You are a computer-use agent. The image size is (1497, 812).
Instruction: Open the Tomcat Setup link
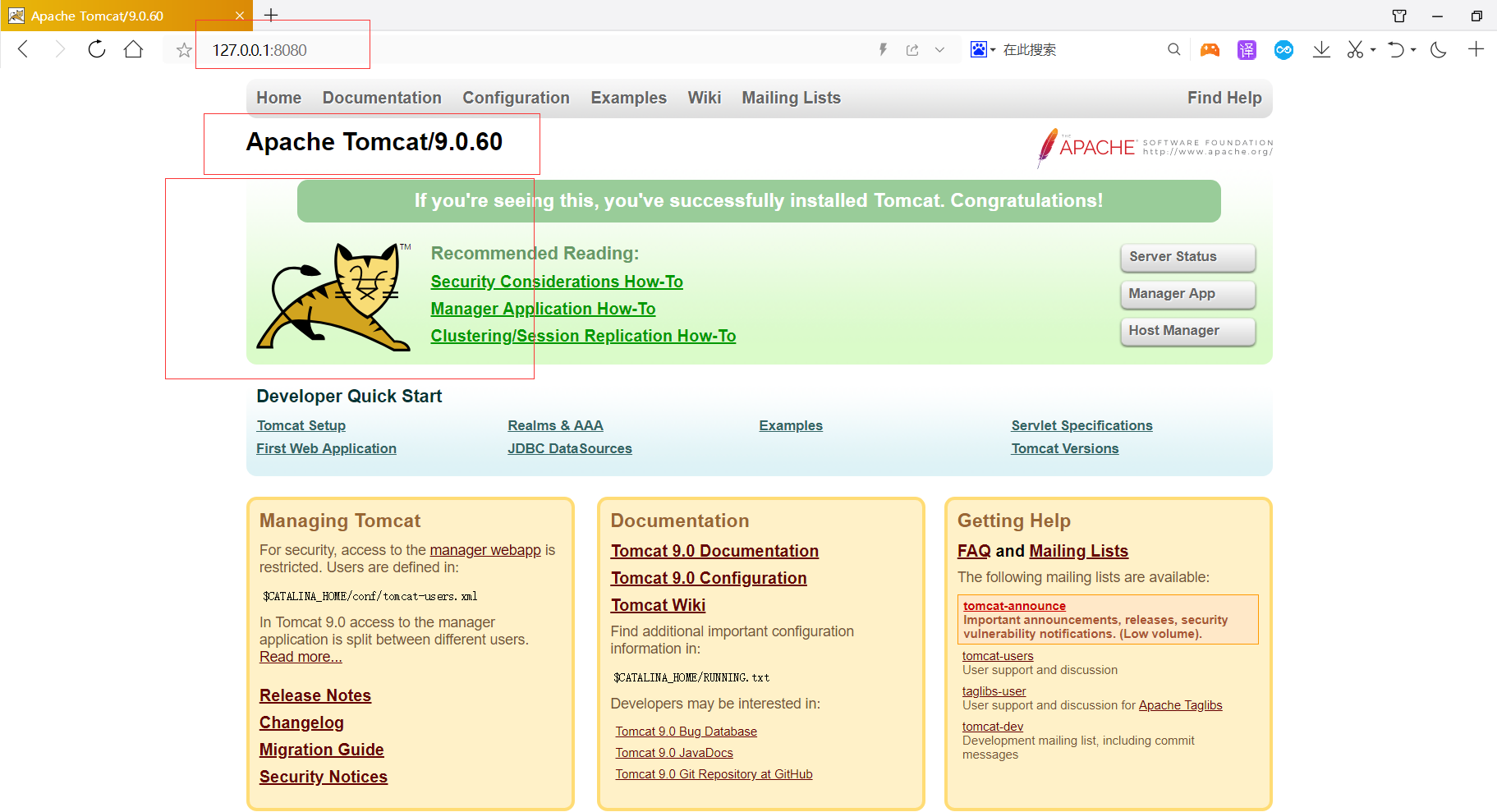click(x=301, y=425)
